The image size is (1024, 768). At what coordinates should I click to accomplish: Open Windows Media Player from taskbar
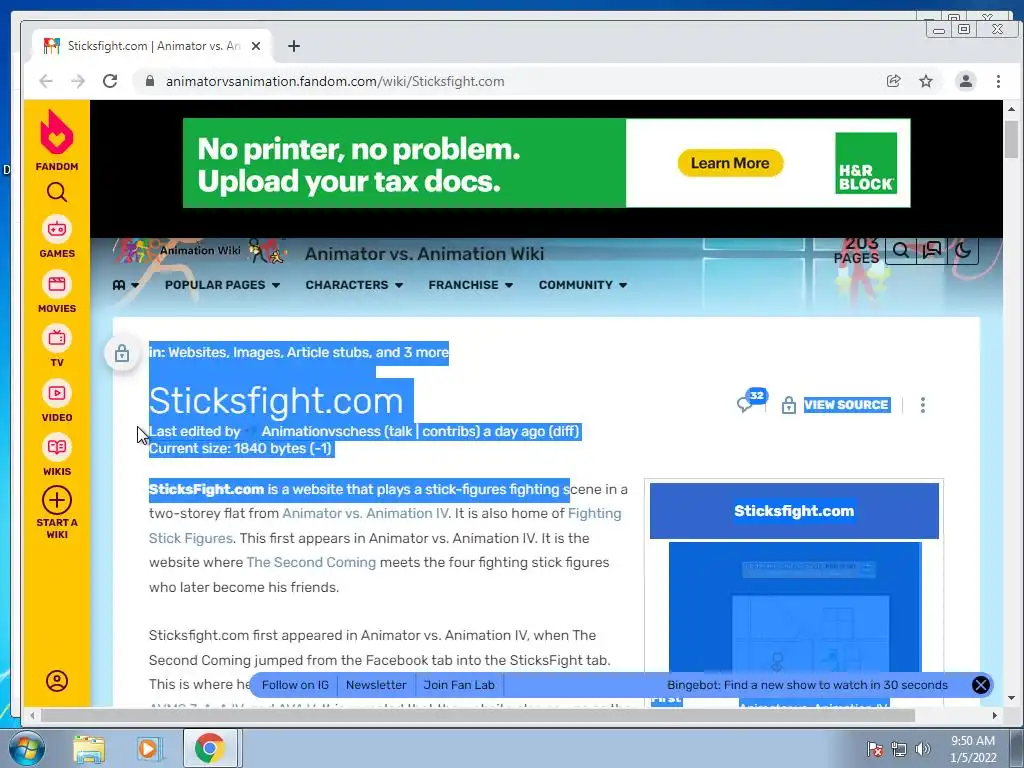[x=148, y=749]
